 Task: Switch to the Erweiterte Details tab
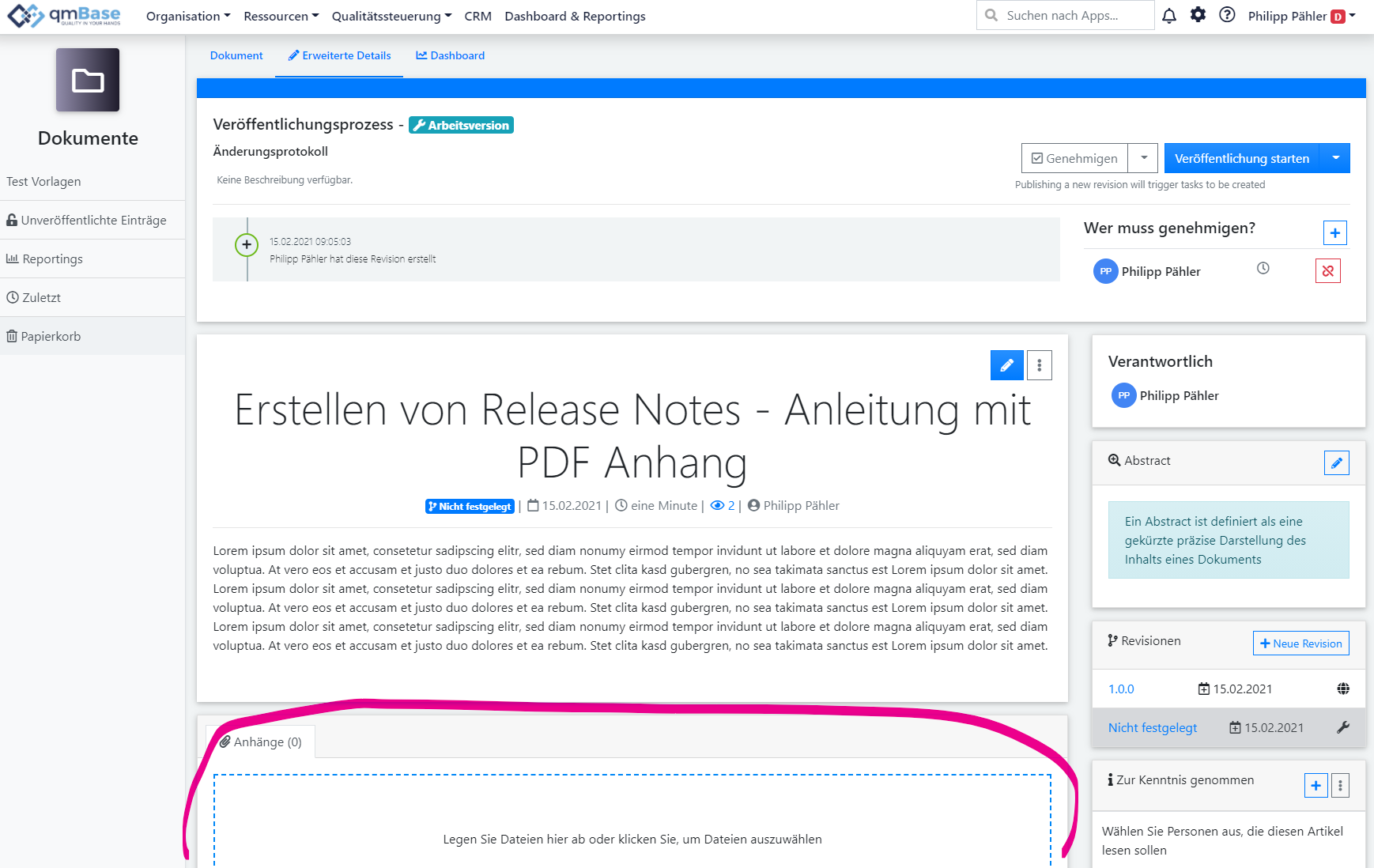(x=339, y=55)
